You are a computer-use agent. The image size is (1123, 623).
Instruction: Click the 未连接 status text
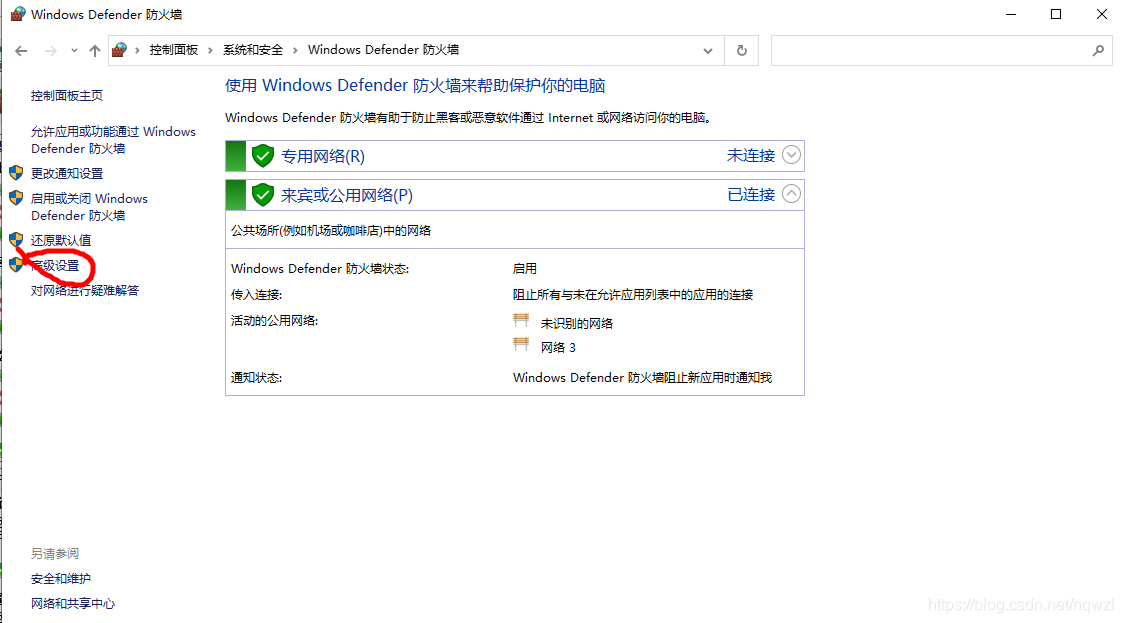click(751, 155)
